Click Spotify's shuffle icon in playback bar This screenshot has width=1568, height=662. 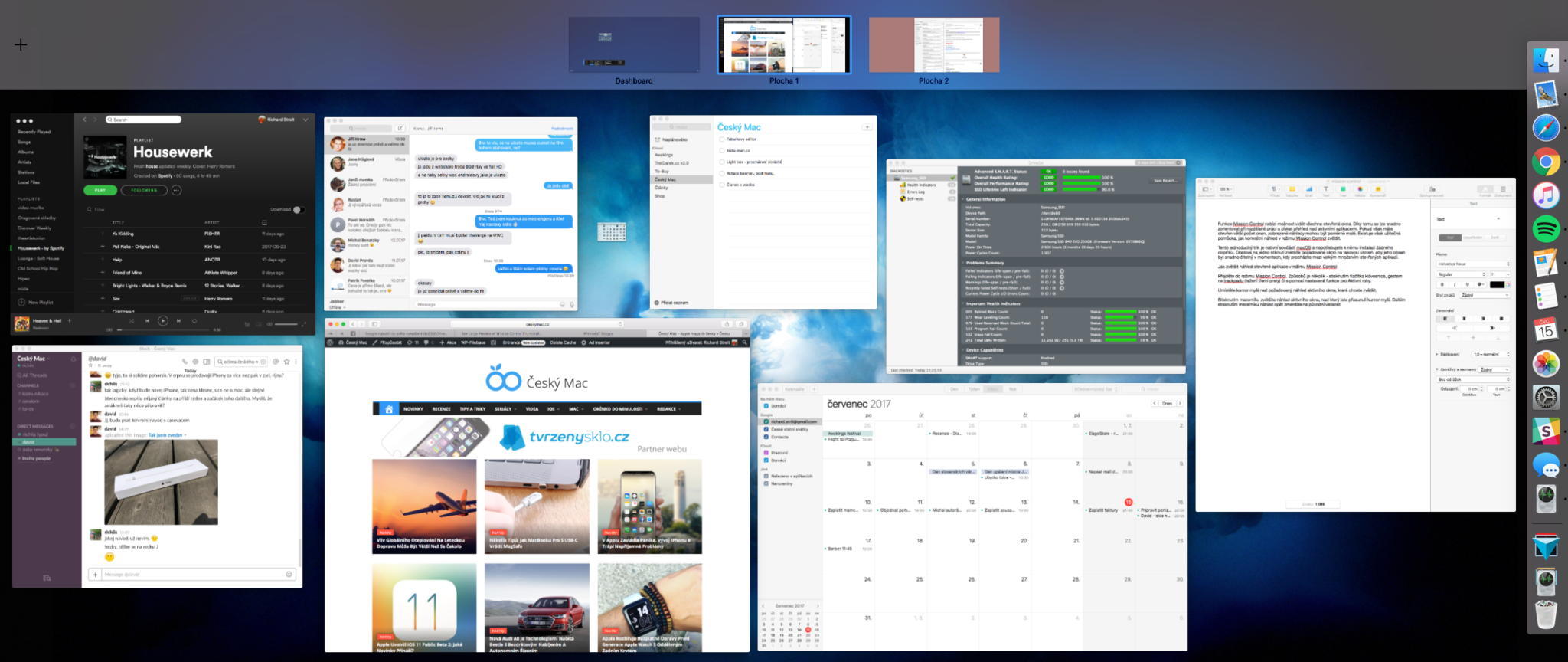(132, 321)
